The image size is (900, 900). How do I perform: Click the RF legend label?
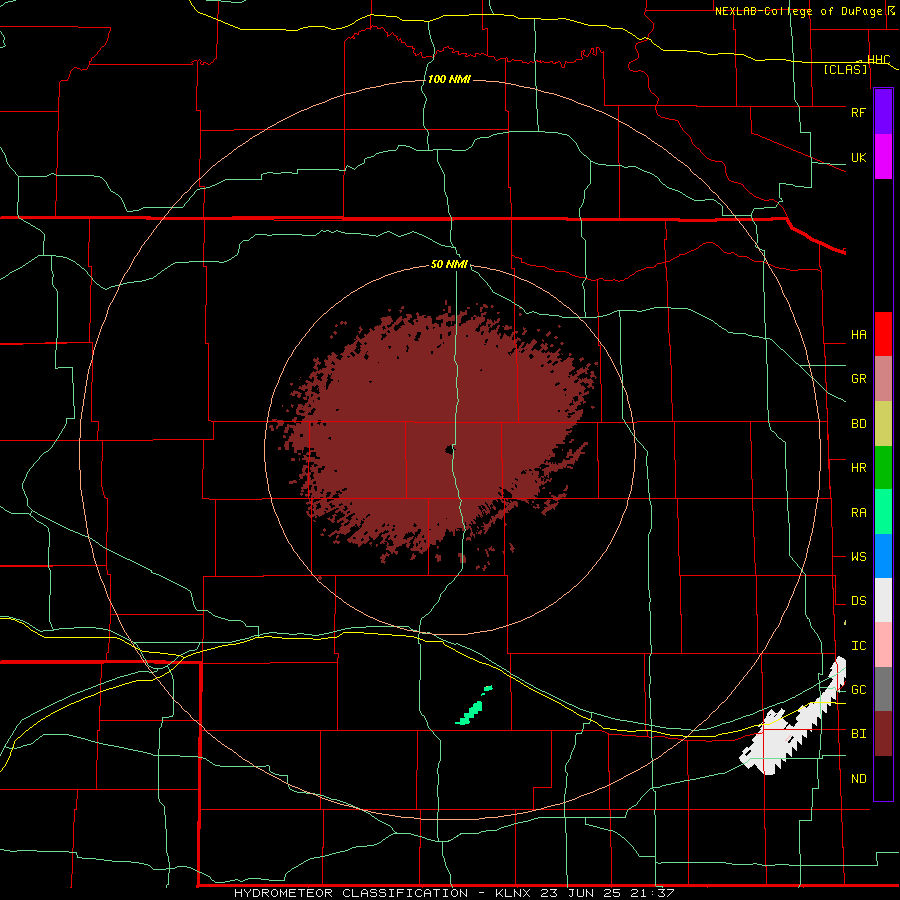tap(858, 112)
